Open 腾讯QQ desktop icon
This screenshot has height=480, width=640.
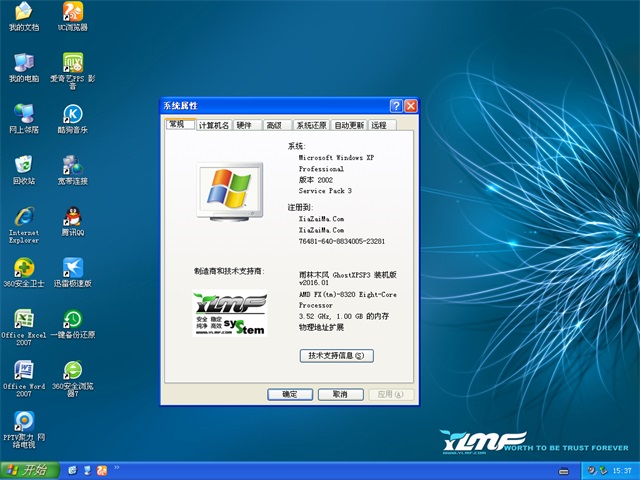72,218
